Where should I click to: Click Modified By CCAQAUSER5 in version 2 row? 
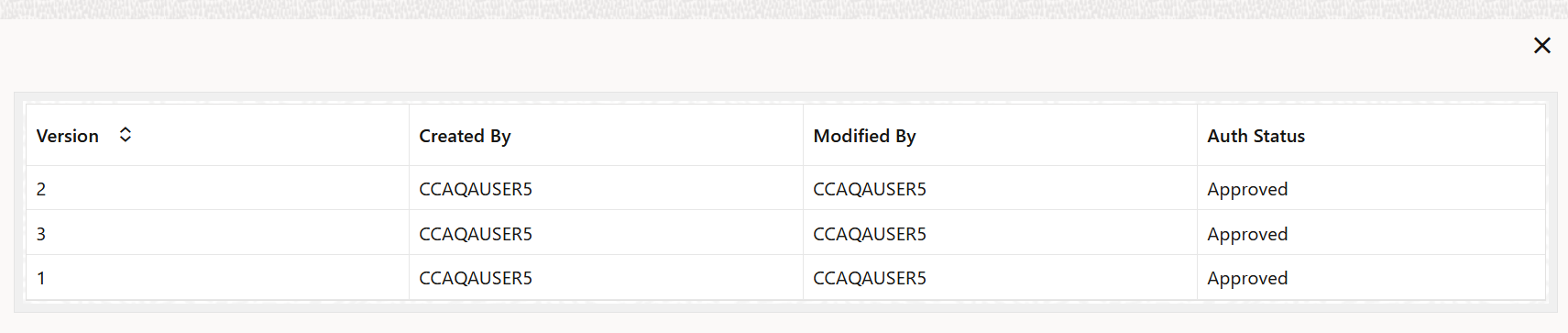pyautogui.click(x=870, y=189)
